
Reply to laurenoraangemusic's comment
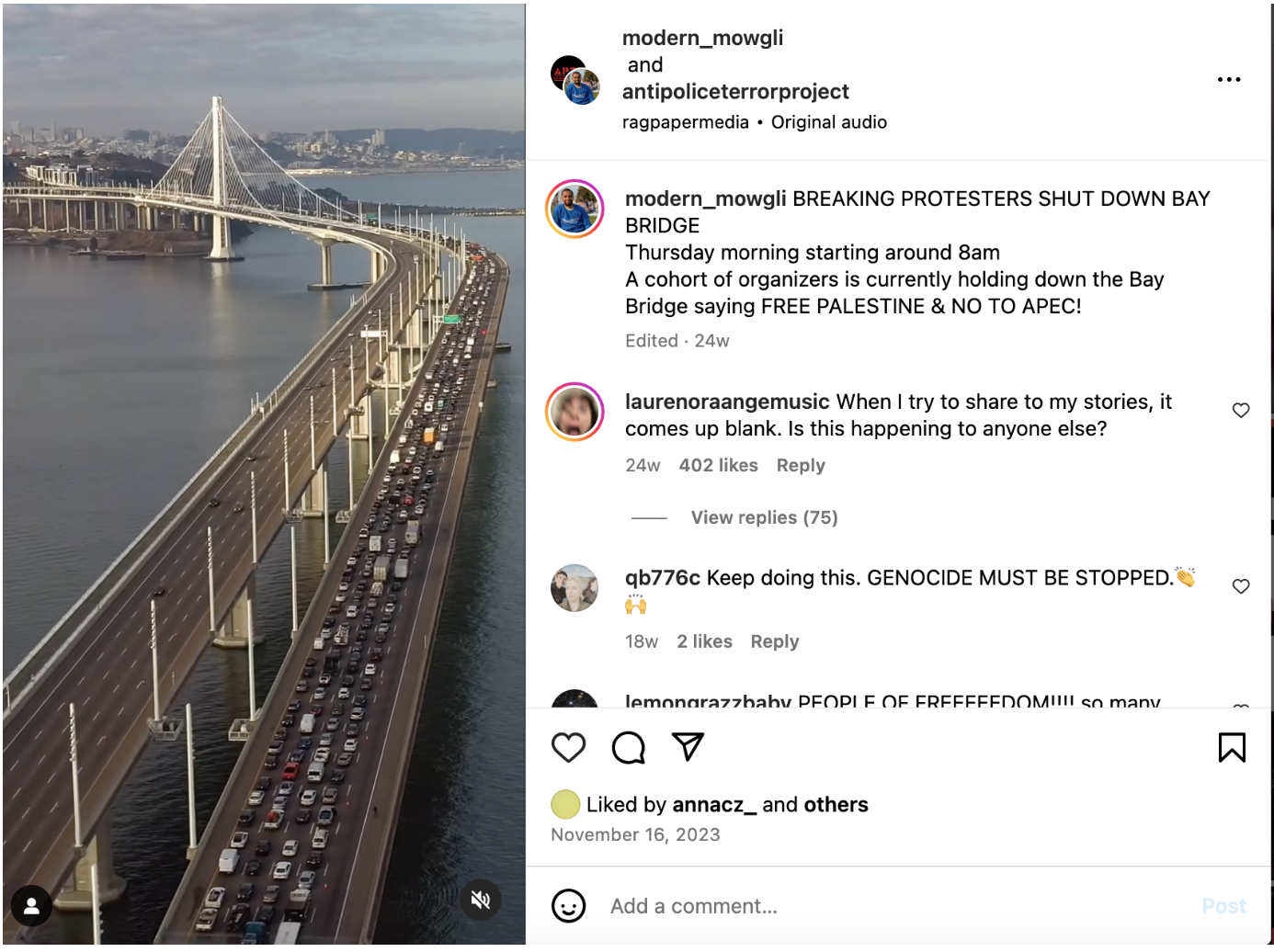(801, 466)
